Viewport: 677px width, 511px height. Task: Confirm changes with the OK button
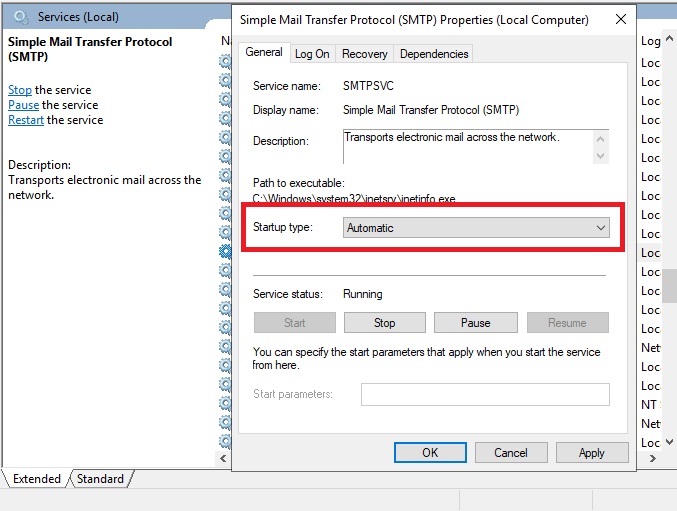click(430, 453)
